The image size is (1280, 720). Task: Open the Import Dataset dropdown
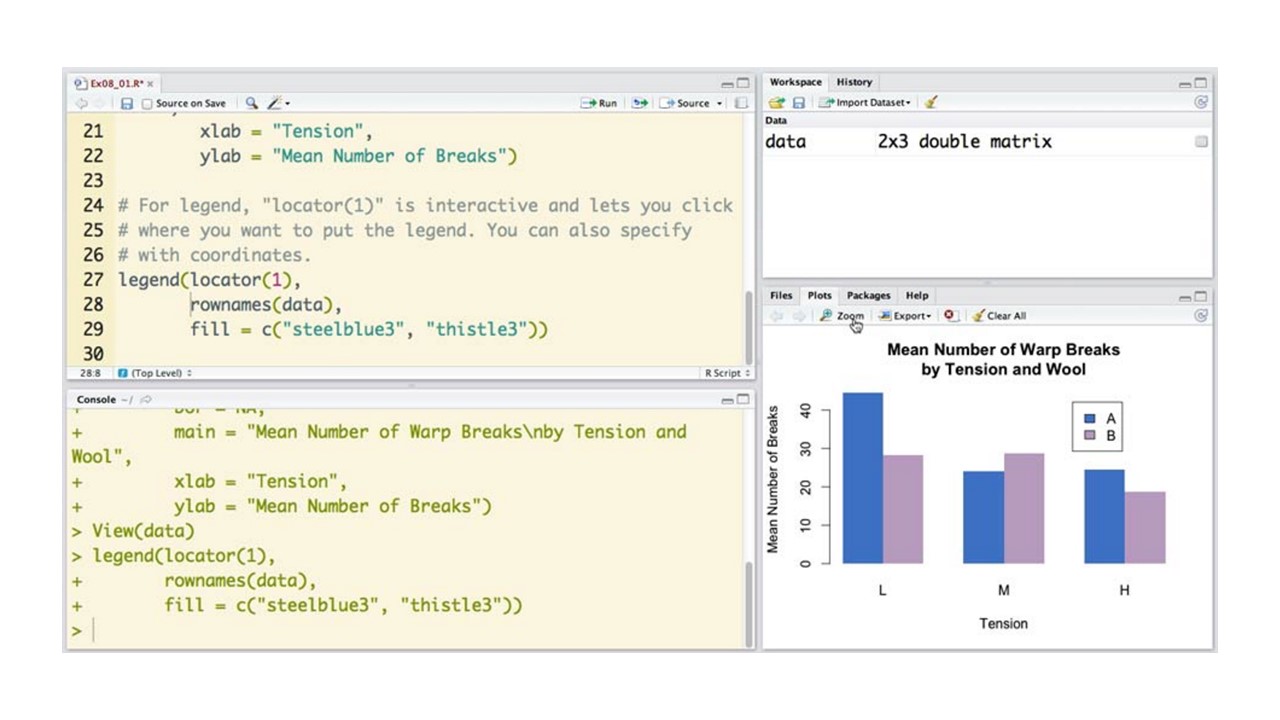coord(865,102)
